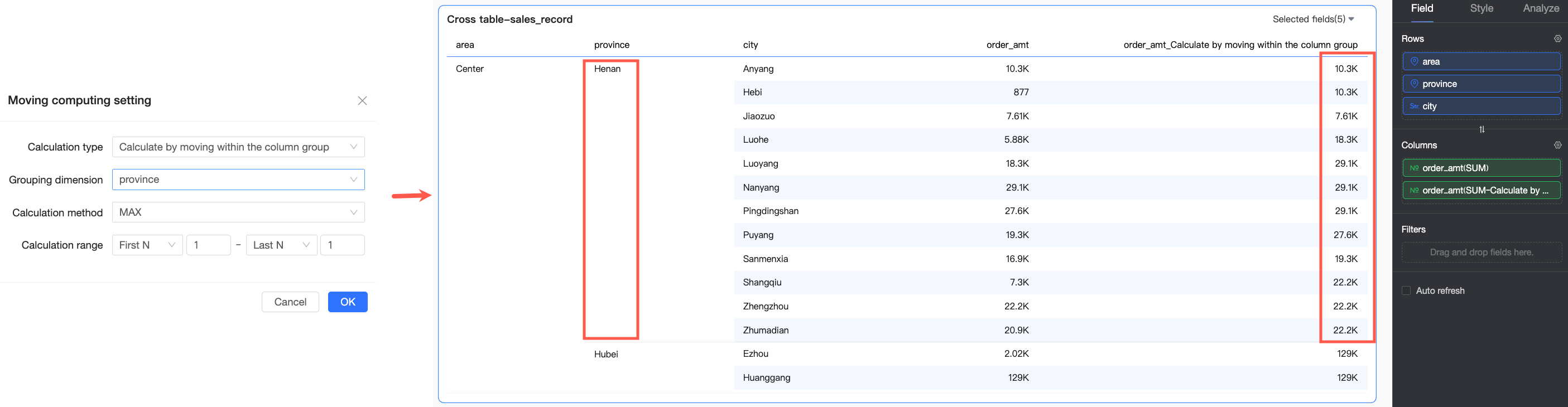1568x407 pixels.
Task: Enable the Auto refresh checkbox
Action: pyautogui.click(x=1406, y=291)
